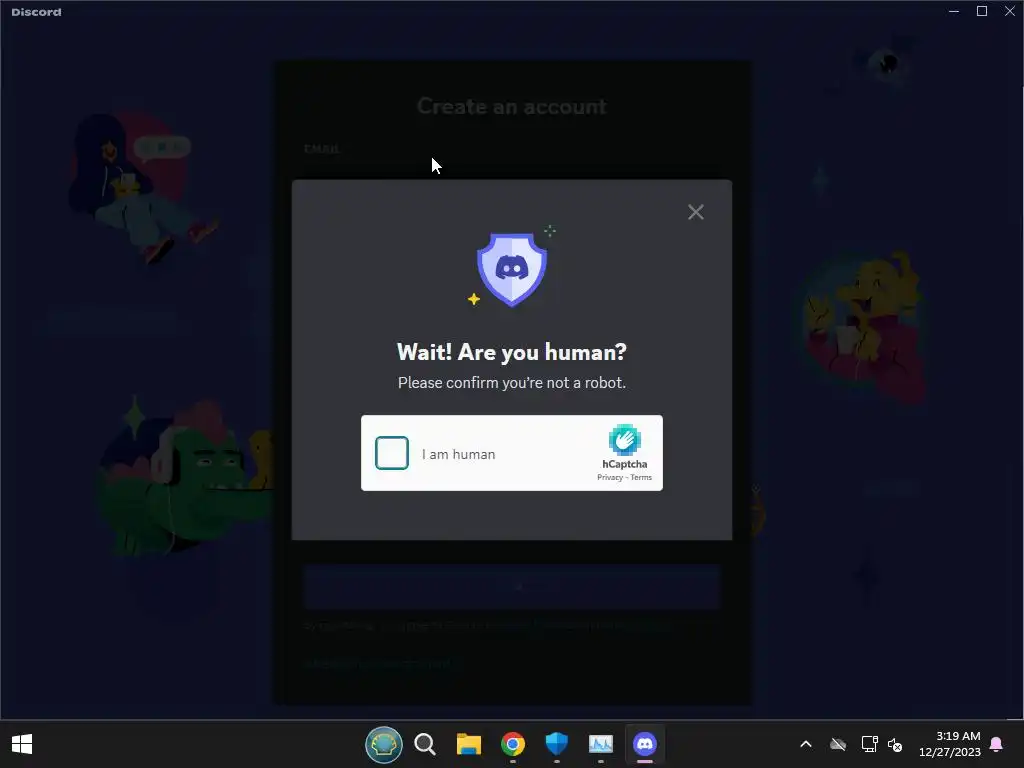Image resolution: width=1024 pixels, height=768 pixels.
Task: Open the hCaptcha Terms link
Action: (641, 477)
